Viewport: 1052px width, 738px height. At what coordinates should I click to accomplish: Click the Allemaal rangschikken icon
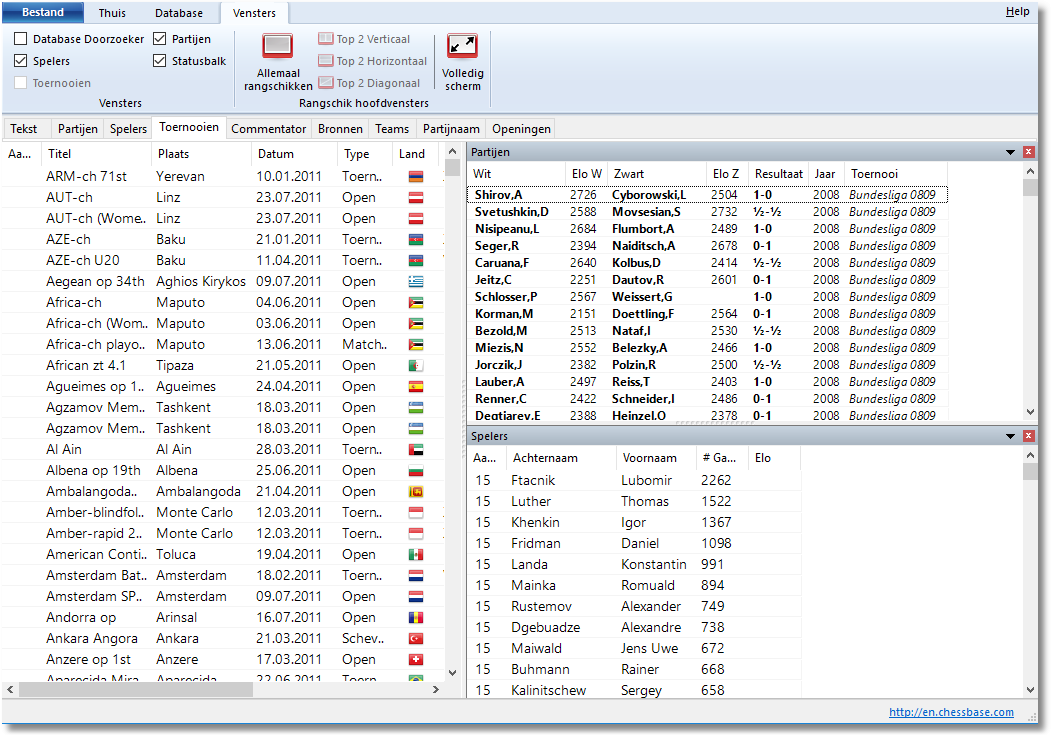coord(277,47)
